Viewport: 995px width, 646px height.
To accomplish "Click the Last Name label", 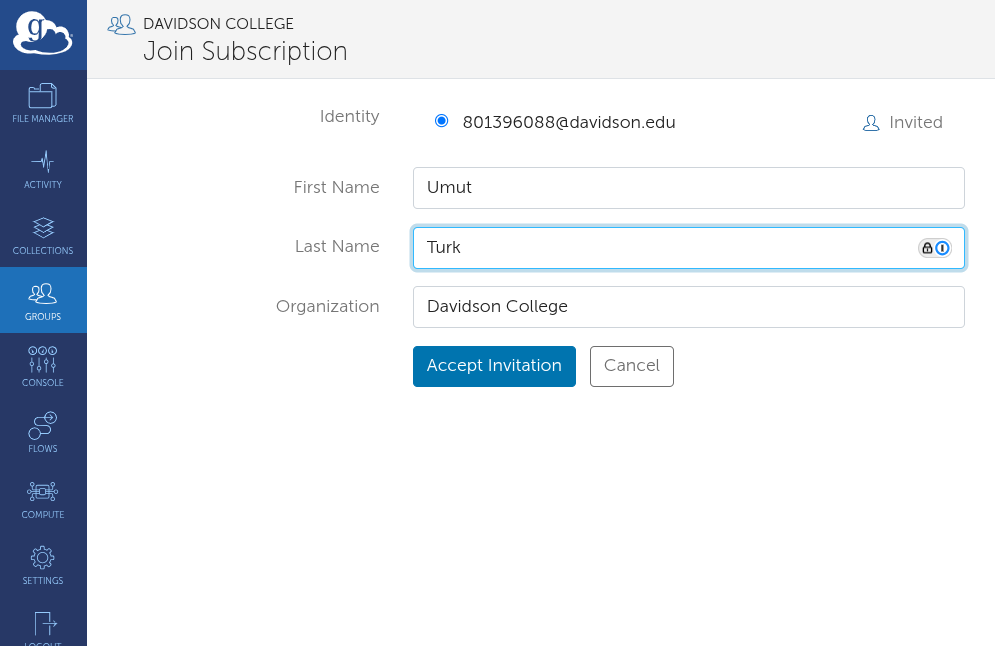I will 337,246.
